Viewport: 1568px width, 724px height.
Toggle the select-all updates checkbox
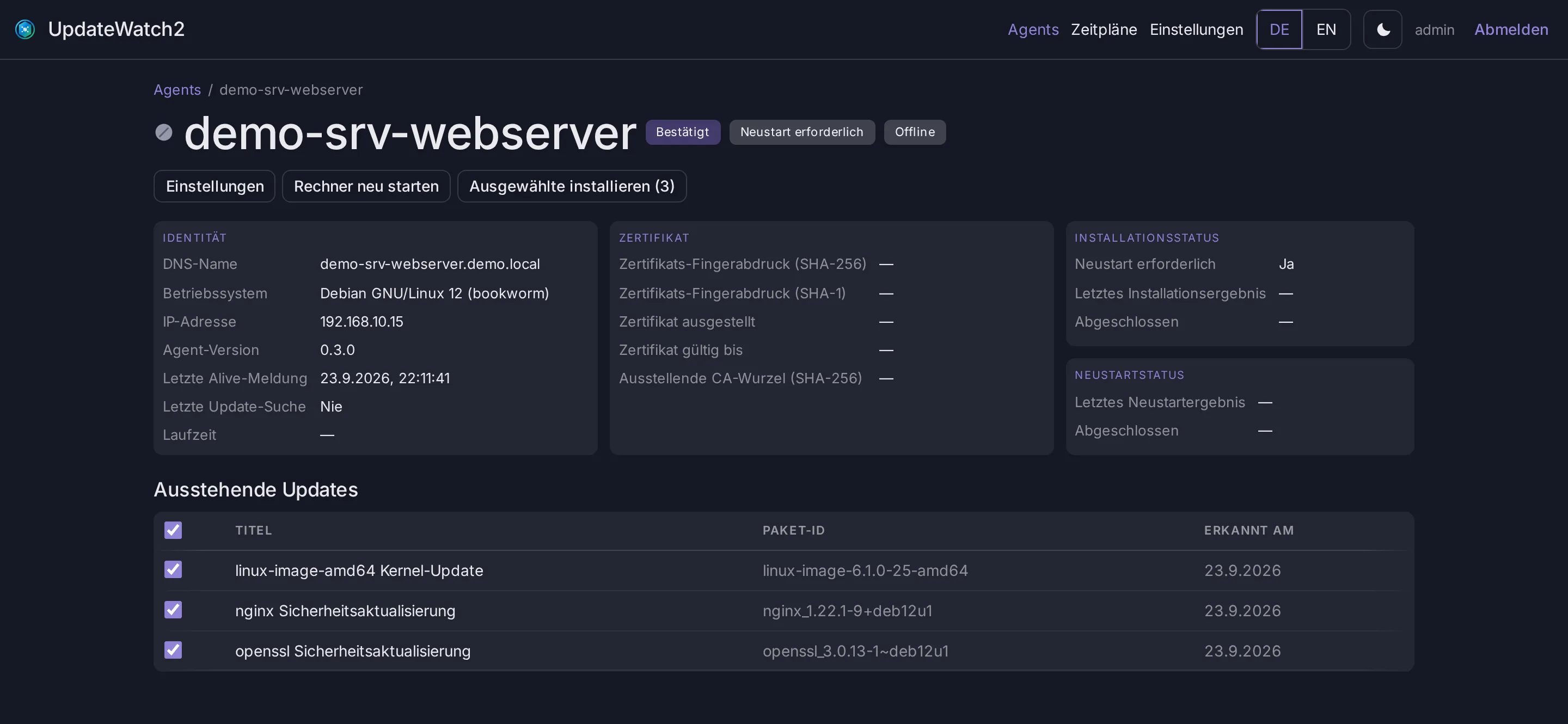[173, 530]
